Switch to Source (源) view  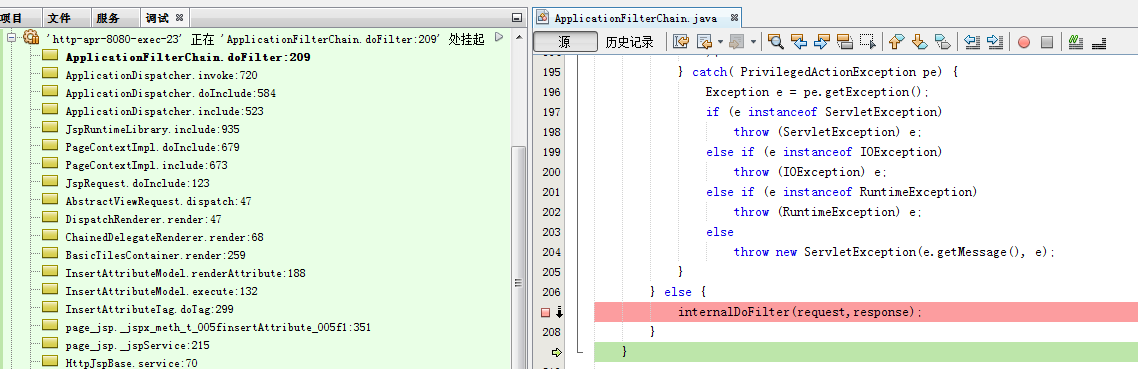click(565, 42)
